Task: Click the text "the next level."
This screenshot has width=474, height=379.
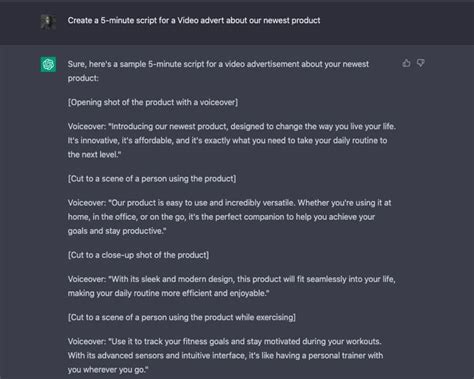Action: tap(94, 155)
